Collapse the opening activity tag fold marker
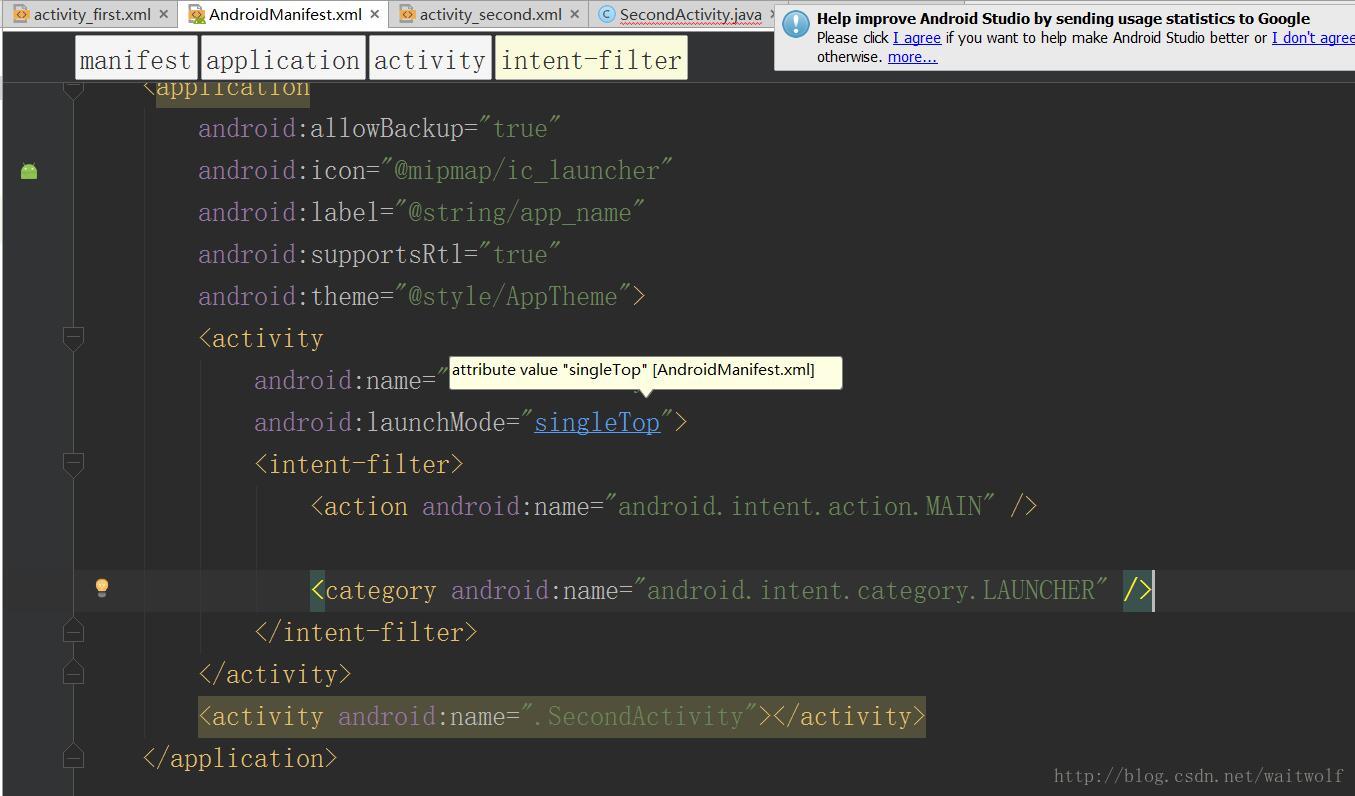This screenshot has height=796, width=1355. (73, 339)
